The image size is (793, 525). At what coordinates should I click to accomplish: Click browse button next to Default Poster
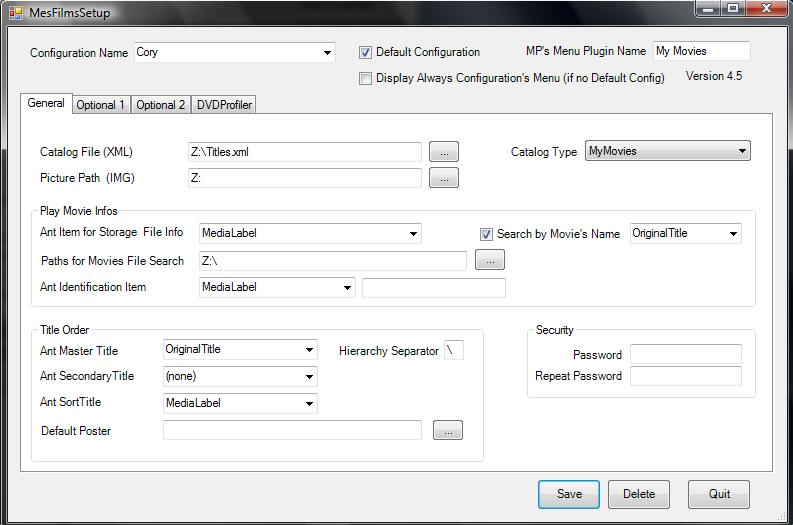click(x=448, y=430)
